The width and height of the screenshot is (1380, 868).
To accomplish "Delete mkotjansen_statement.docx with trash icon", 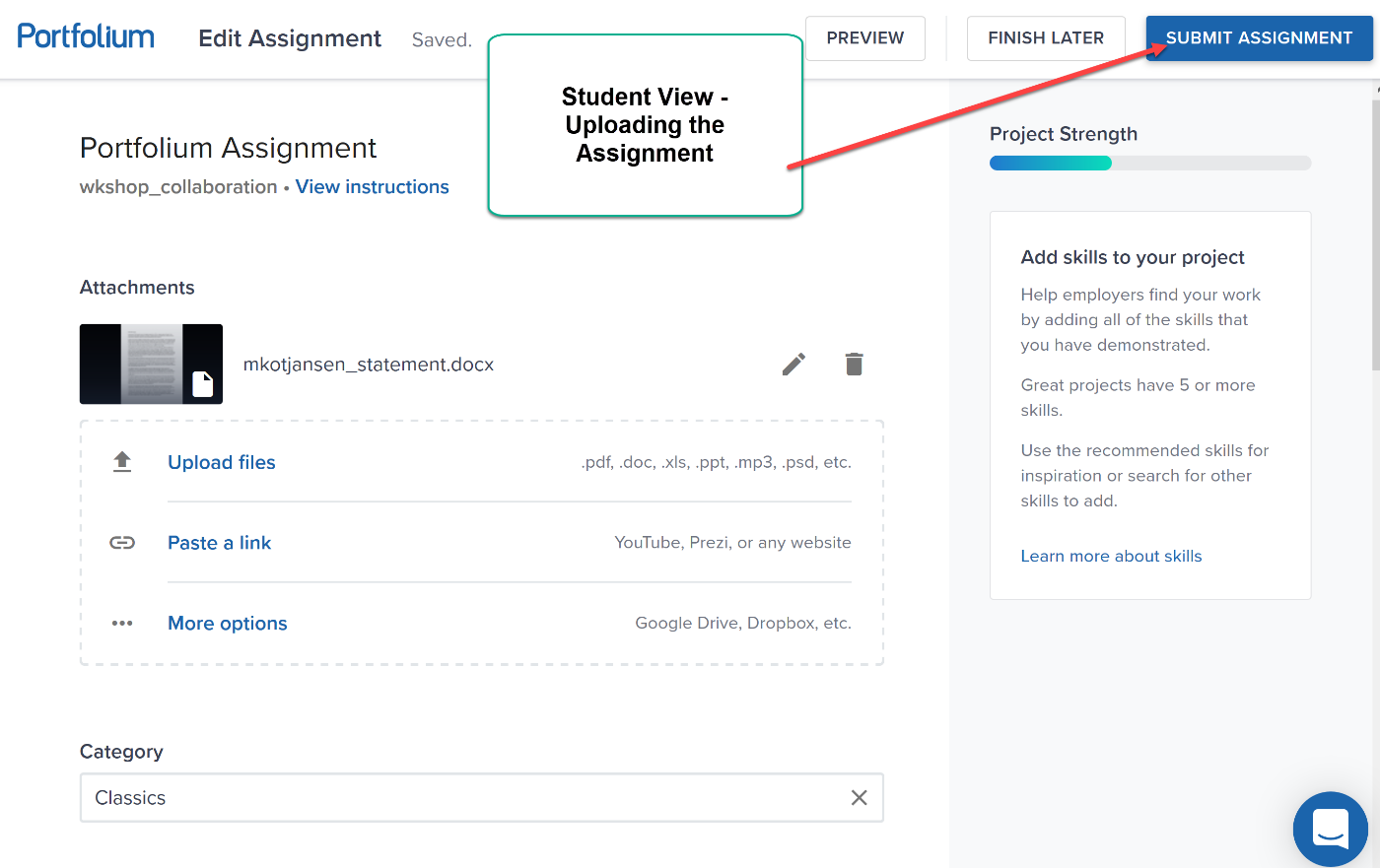I will [x=854, y=365].
